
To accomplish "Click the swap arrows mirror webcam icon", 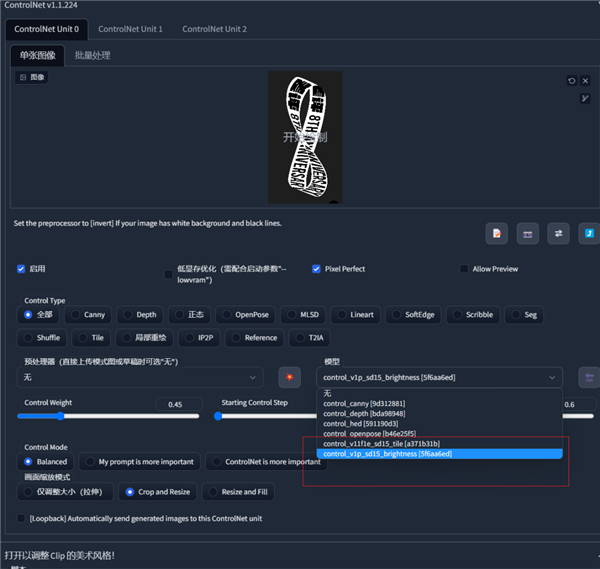I will [x=558, y=233].
